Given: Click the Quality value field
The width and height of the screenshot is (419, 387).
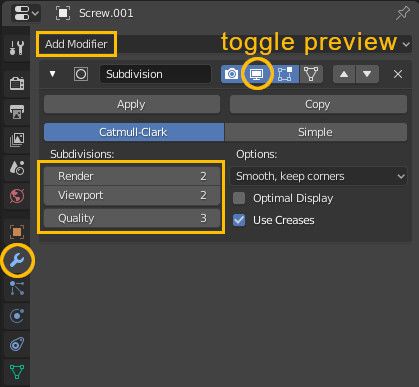Looking at the screenshot, I should [132, 218].
